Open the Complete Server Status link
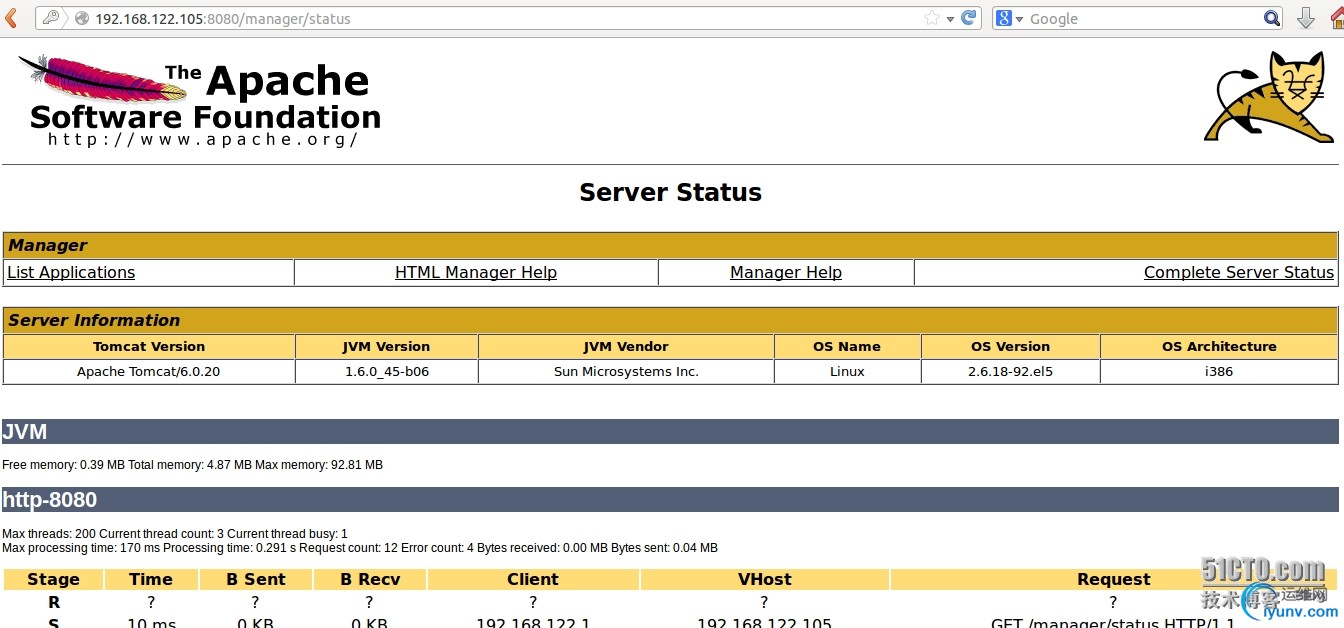 click(1239, 272)
